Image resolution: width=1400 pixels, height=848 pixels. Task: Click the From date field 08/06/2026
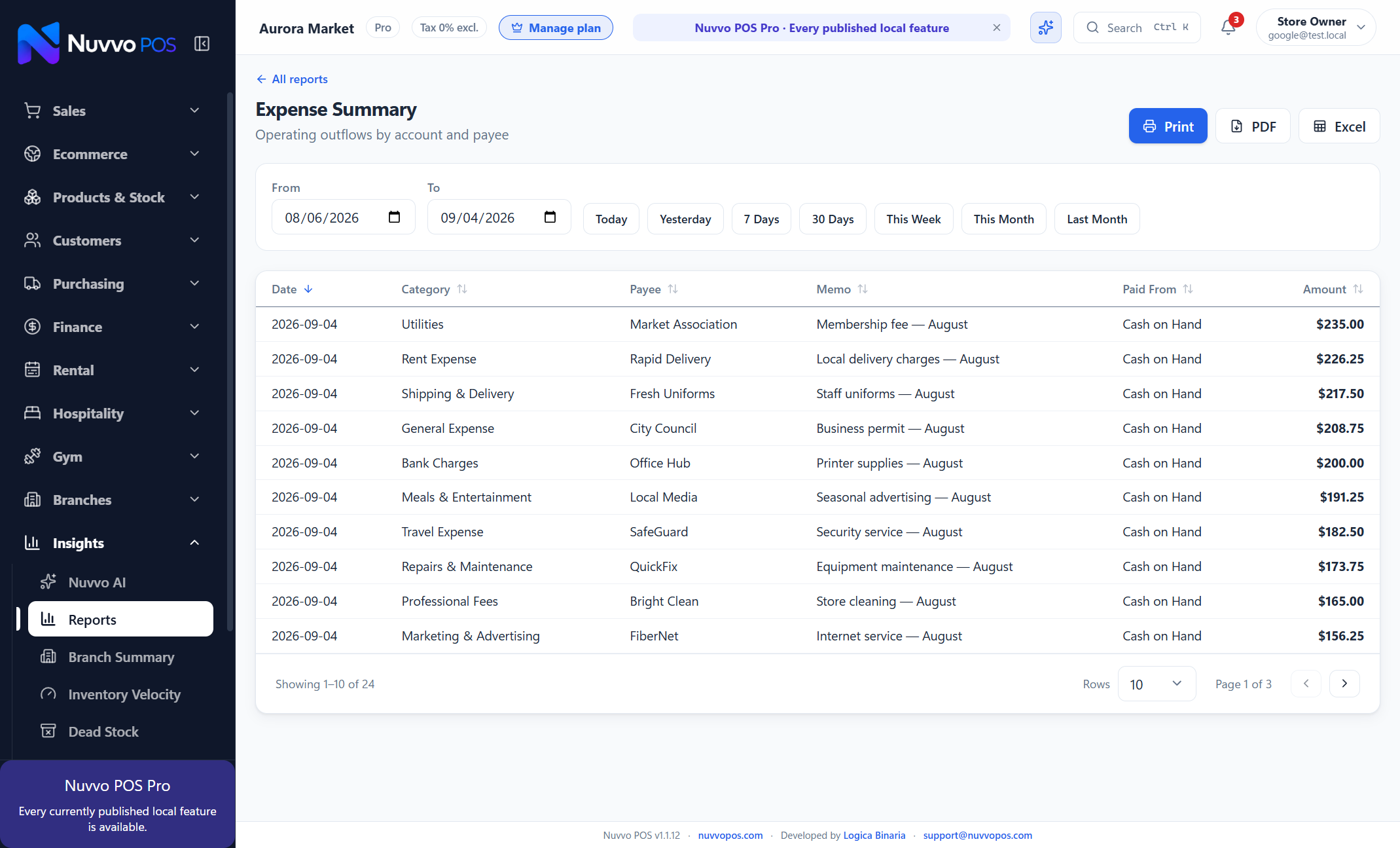[343, 217]
